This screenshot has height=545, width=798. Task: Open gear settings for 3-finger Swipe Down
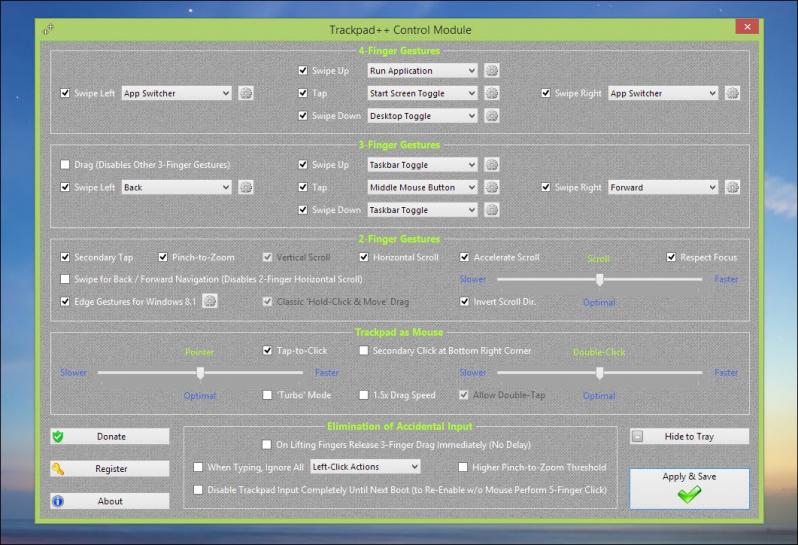click(491, 210)
